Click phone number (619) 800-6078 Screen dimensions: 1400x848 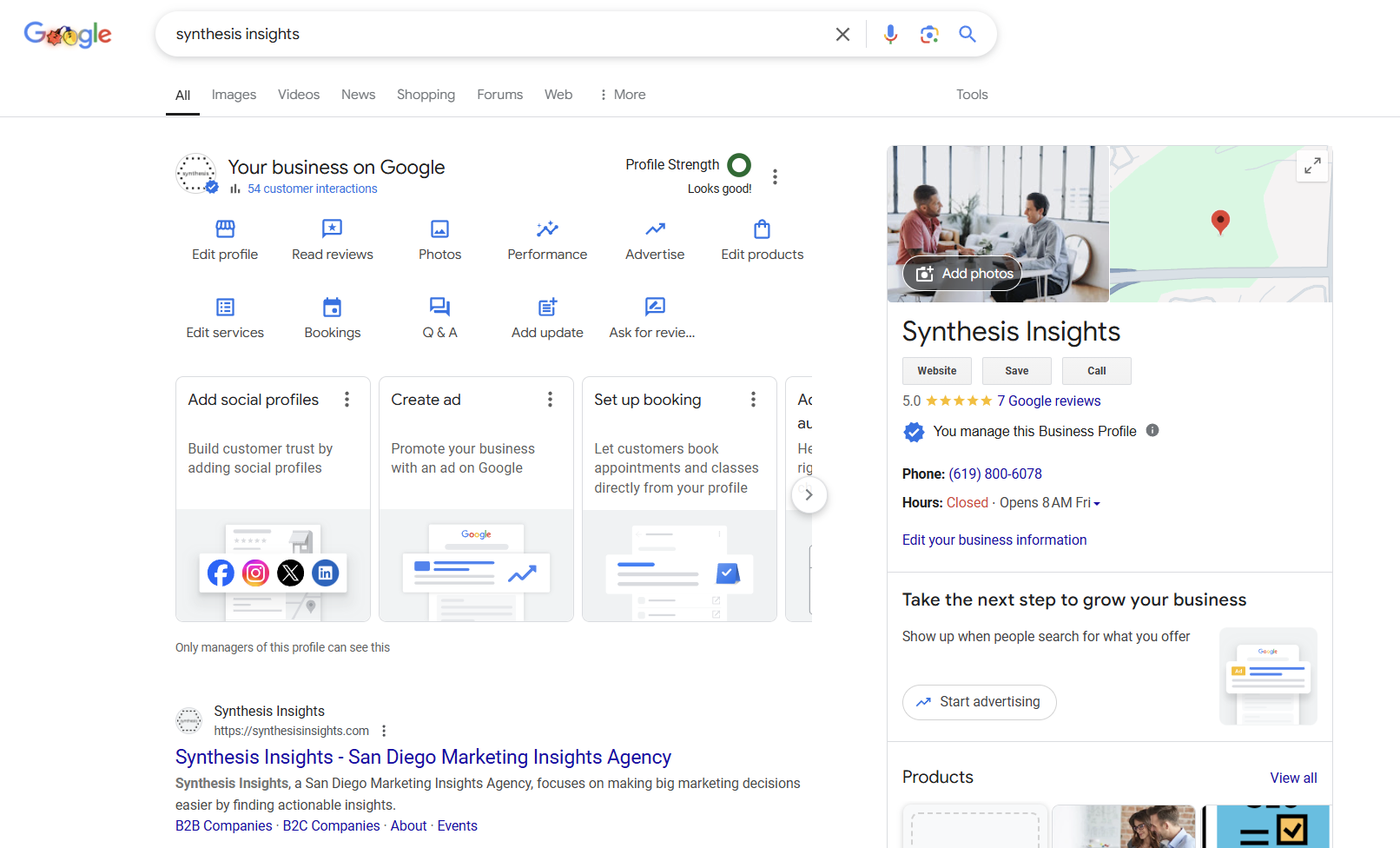pyautogui.click(x=995, y=474)
